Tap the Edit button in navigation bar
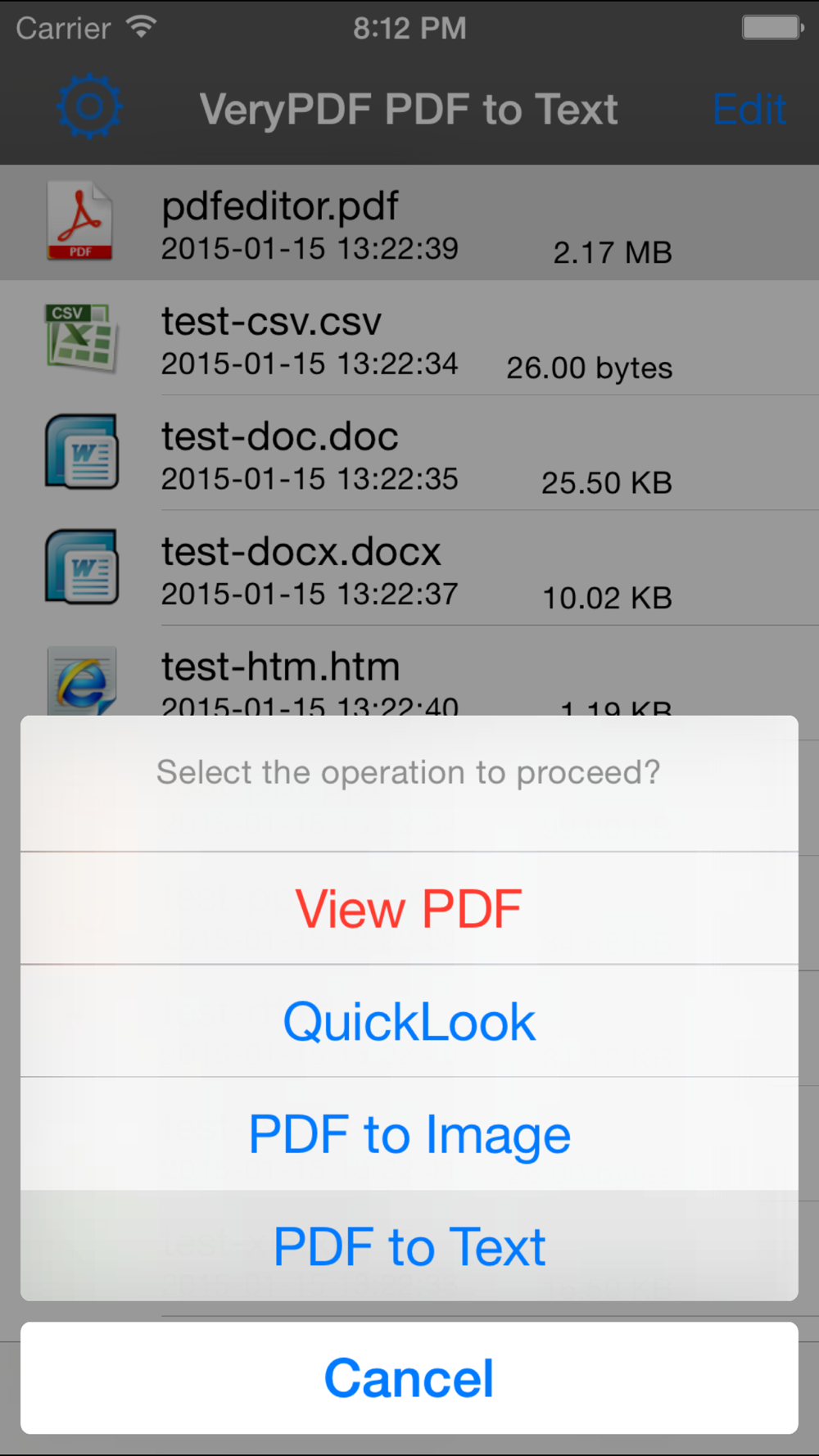This screenshot has height=1456, width=819. (749, 110)
